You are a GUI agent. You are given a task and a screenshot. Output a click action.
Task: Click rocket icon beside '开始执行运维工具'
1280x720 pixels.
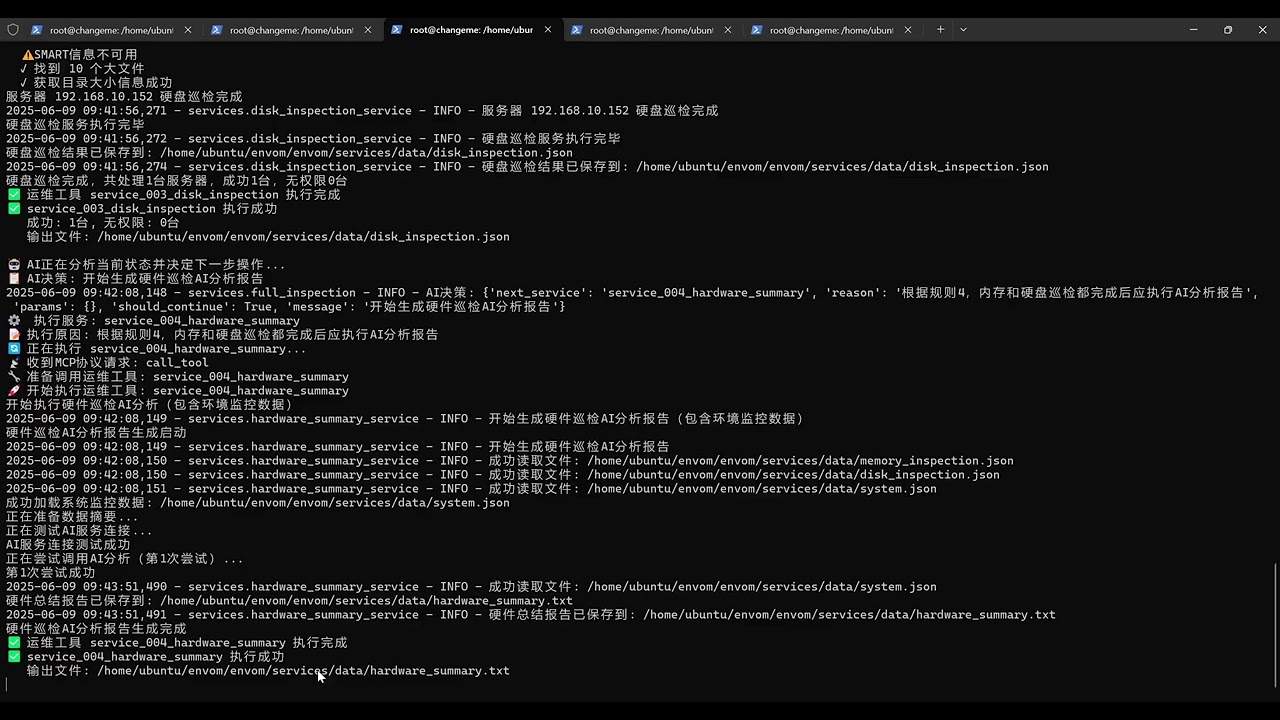(x=14, y=391)
